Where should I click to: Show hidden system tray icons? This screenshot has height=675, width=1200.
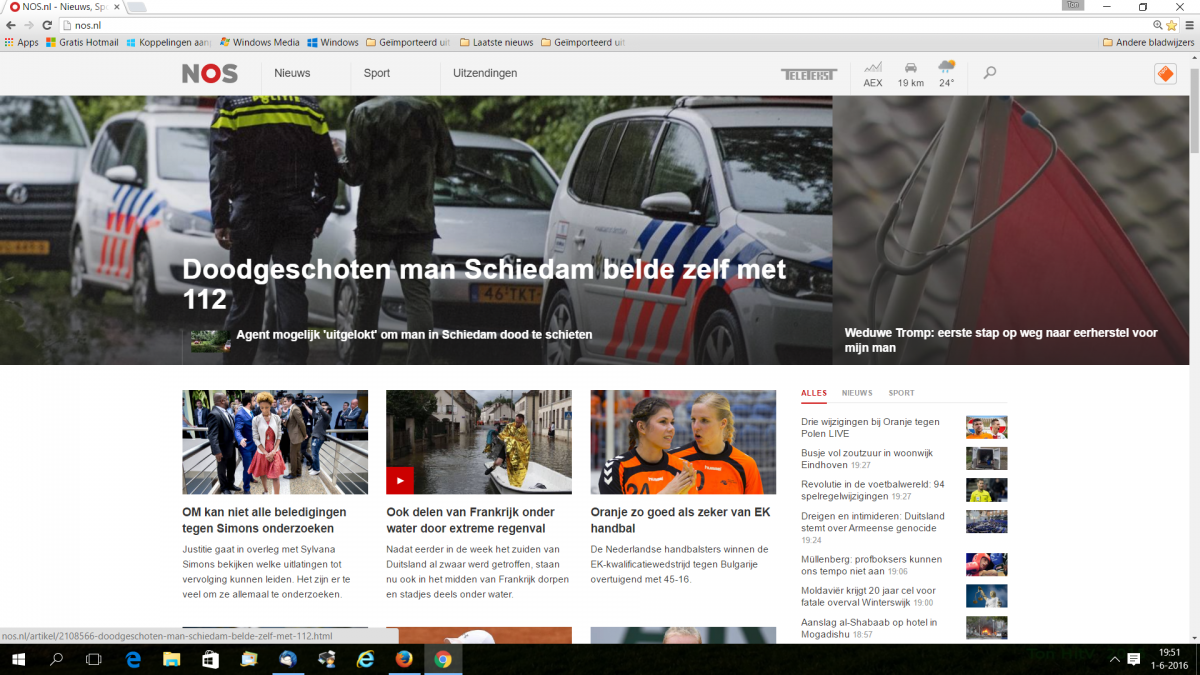(x=1115, y=659)
